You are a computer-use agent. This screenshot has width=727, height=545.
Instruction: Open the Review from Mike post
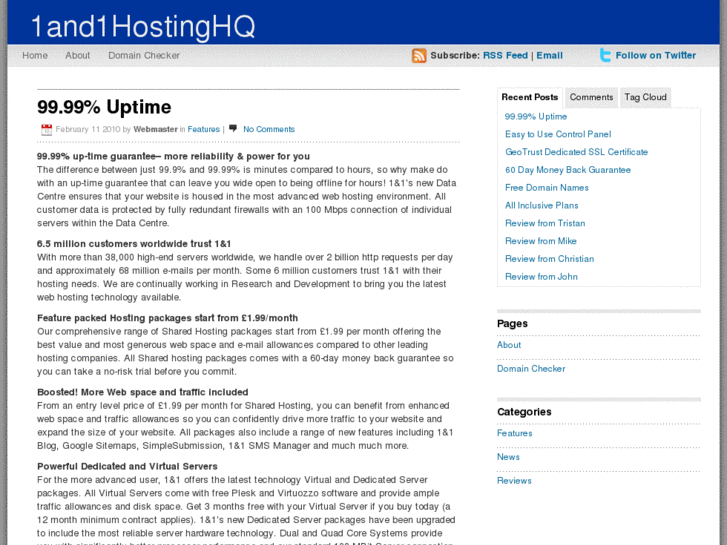click(x=541, y=241)
